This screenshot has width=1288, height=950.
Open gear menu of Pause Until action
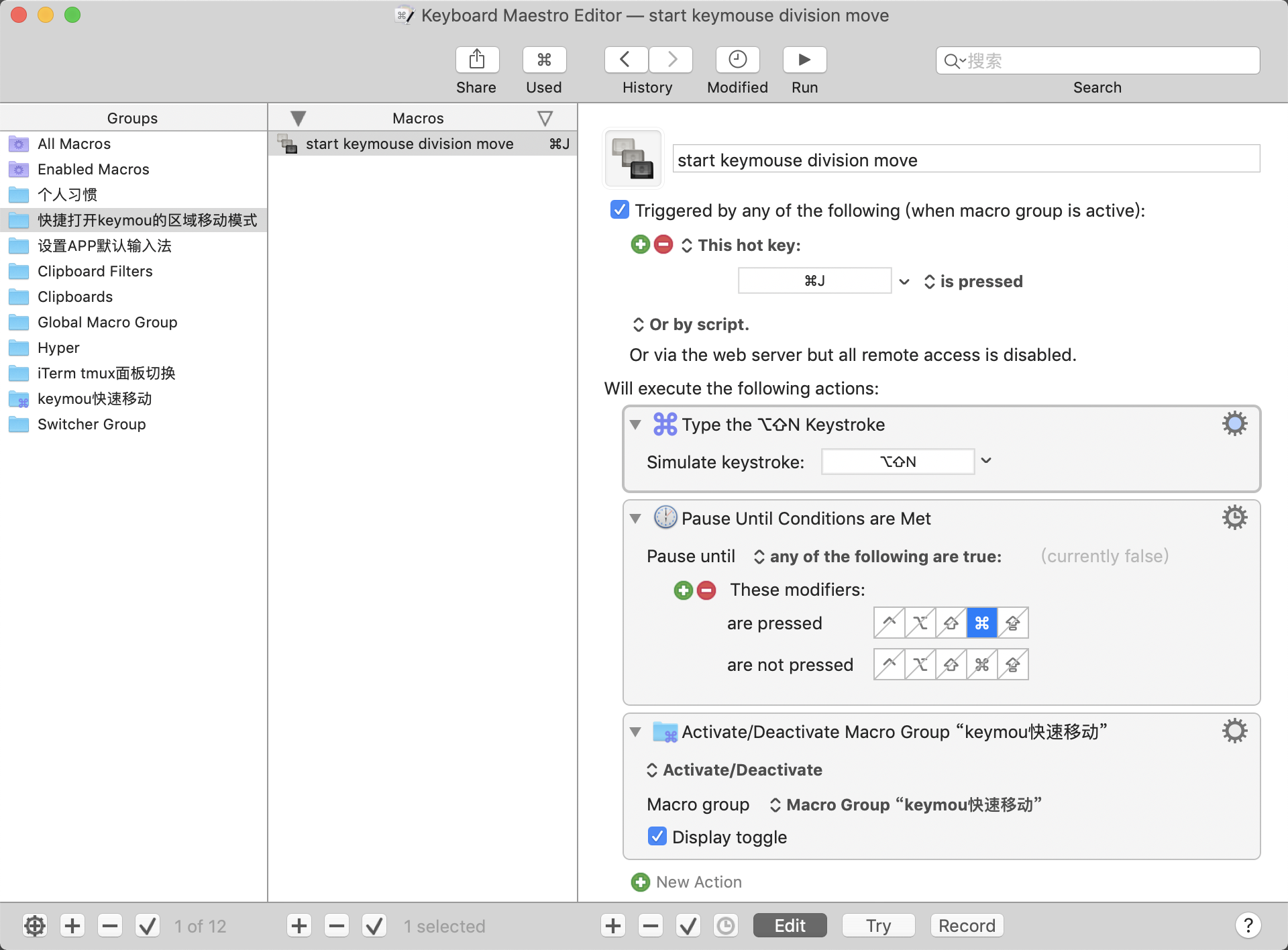tap(1234, 518)
